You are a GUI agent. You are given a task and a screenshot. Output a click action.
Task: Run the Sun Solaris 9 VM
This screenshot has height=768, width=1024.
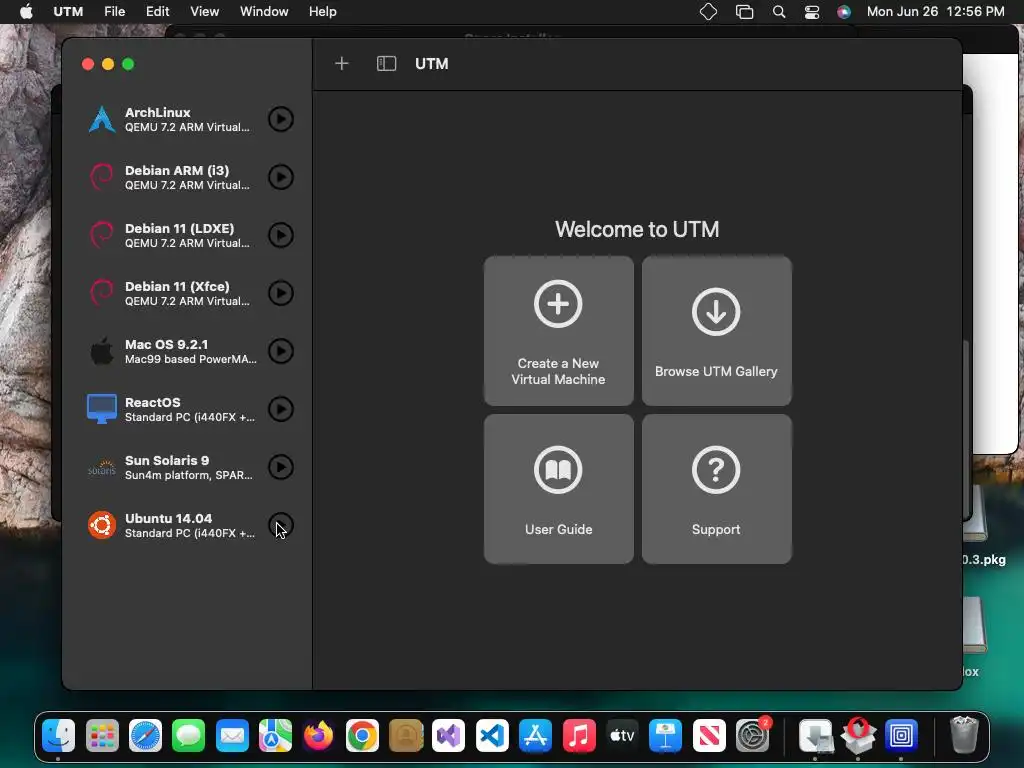[x=281, y=467]
